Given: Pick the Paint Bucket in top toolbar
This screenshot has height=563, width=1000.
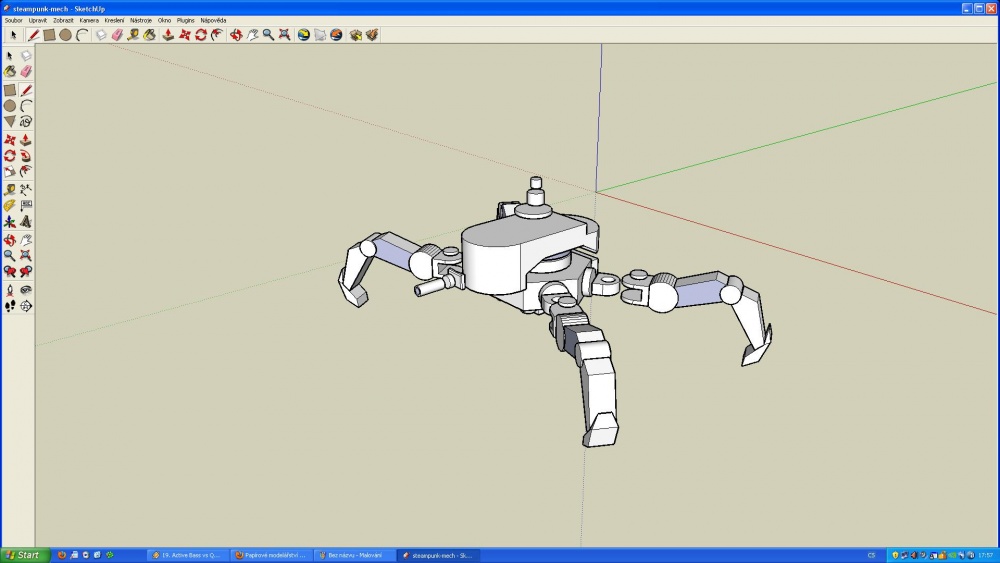Looking at the screenshot, I should point(149,35).
